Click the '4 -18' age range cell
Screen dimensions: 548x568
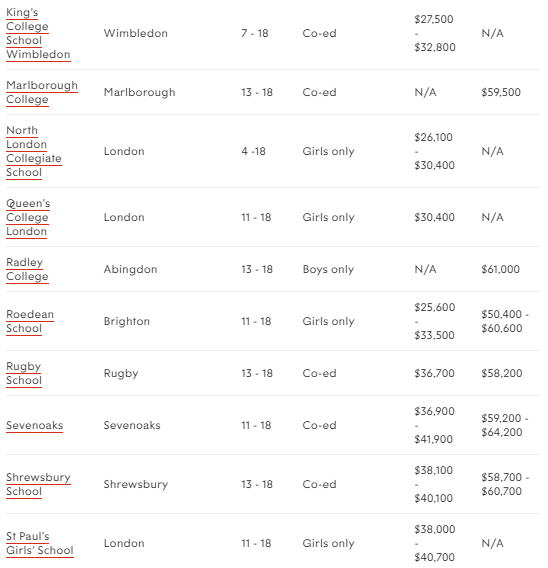point(254,151)
